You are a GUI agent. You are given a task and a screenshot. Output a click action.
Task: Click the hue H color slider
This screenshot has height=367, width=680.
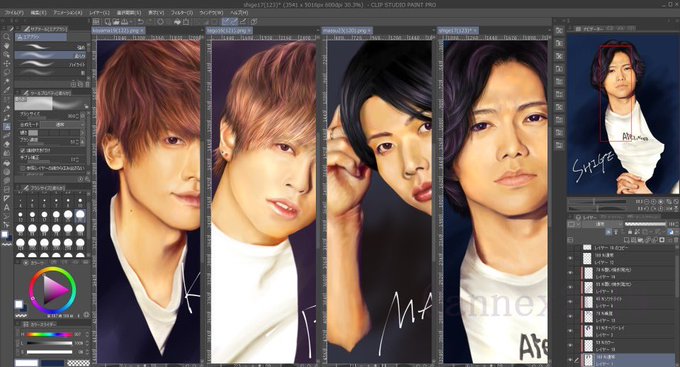[x=49, y=334]
